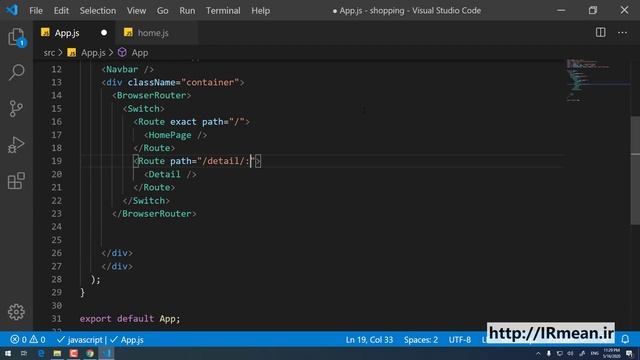Click the export default App statement

coord(130,318)
